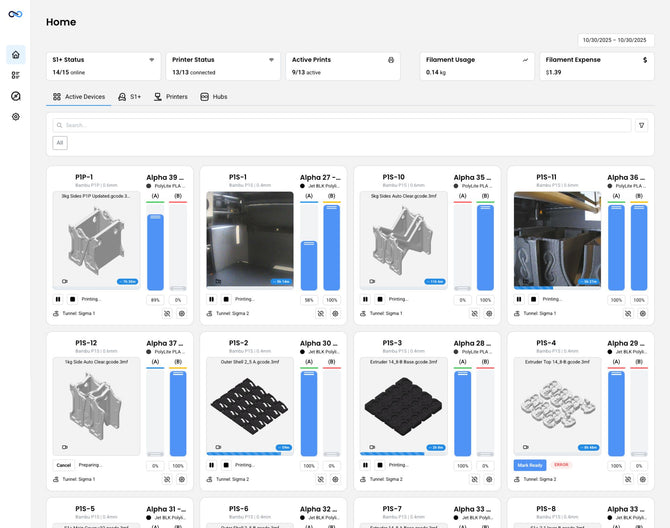Click slot A filament bar on P1S-1
The height and width of the screenshot is (528, 670).
point(309,248)
